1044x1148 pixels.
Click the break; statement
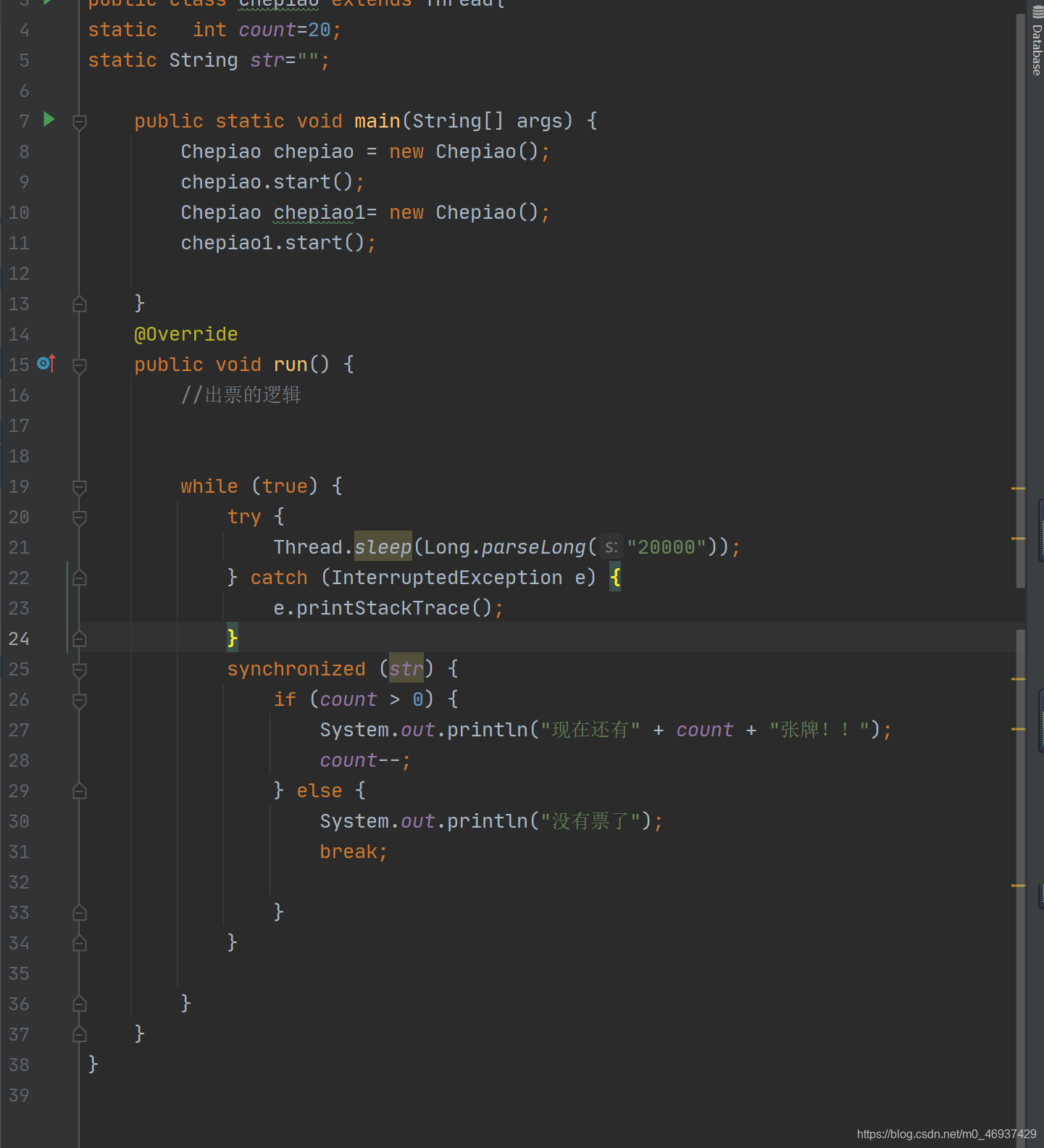(354, 852)
